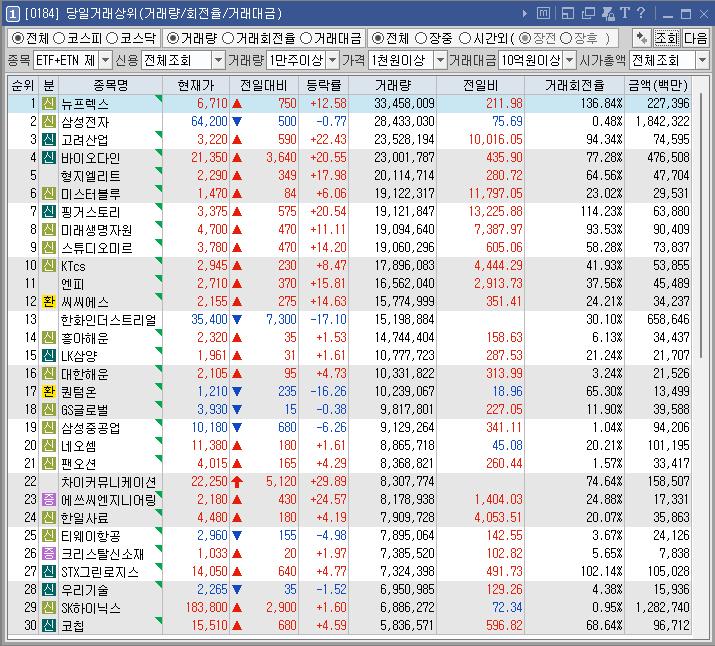Sort by 거래회전율 column header
715x646 pixels.
tap(574, 85)
